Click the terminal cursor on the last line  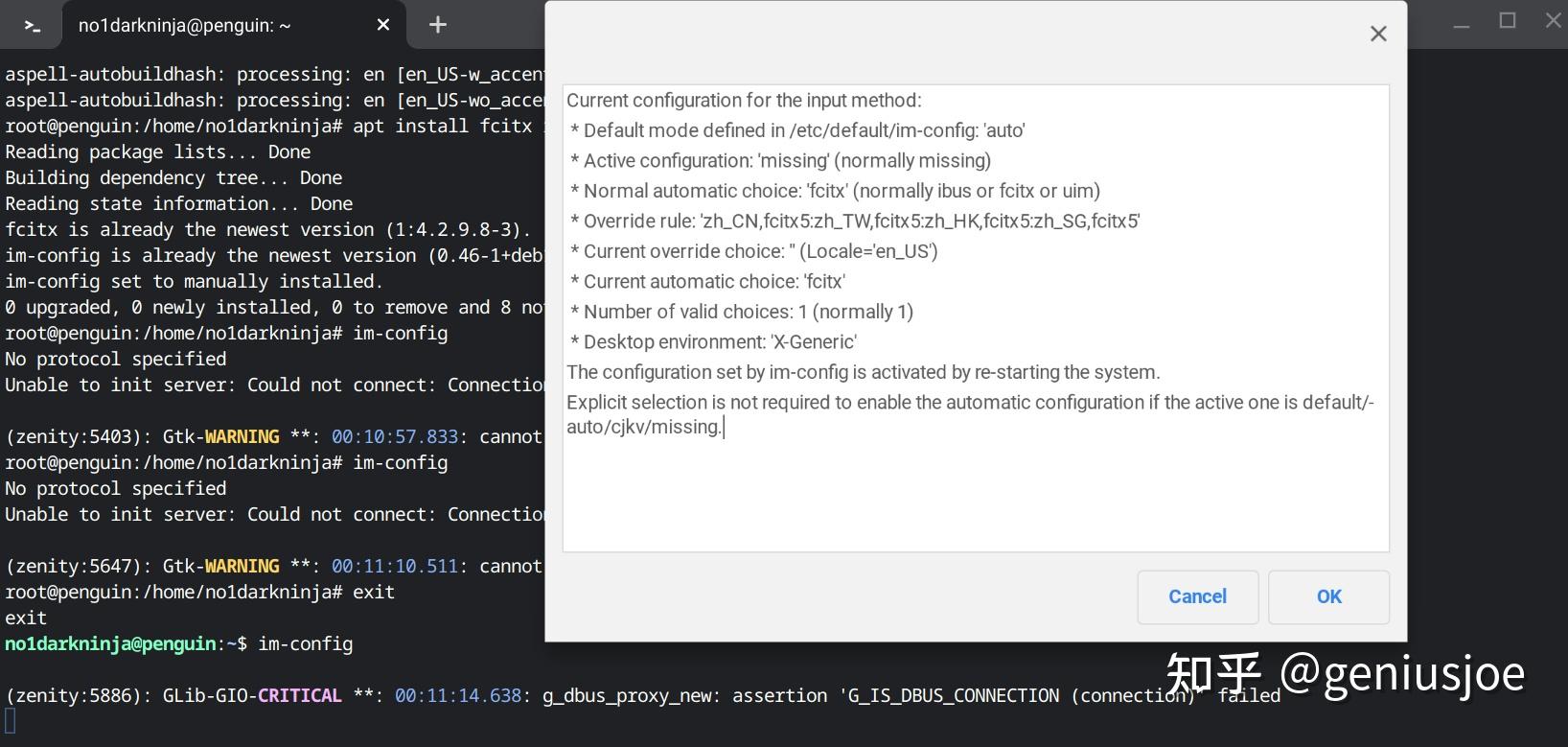[x=11, y=721]
